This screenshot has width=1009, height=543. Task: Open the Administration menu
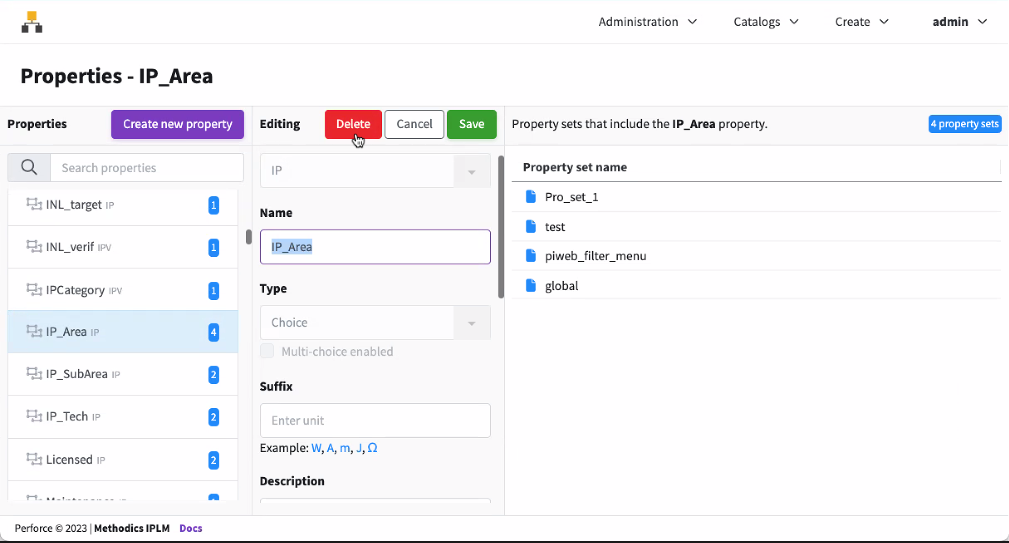(648, 22)
